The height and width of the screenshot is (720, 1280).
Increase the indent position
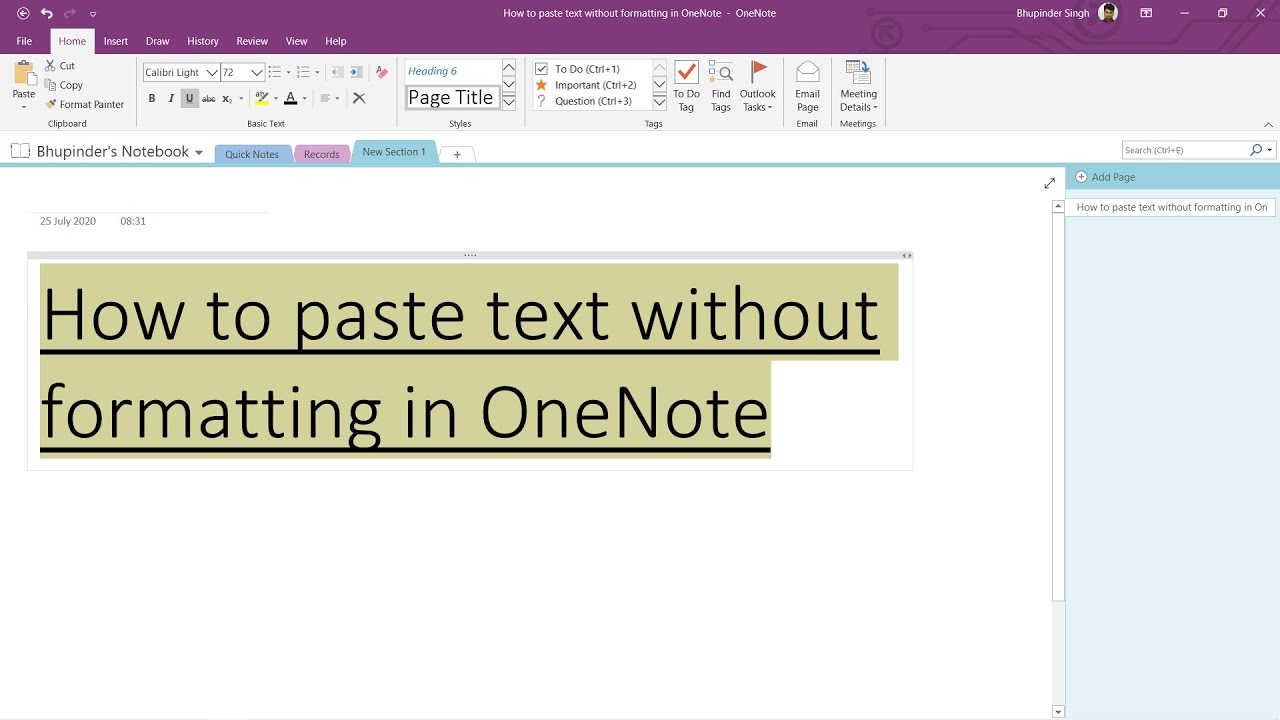(x=356, y=72)
